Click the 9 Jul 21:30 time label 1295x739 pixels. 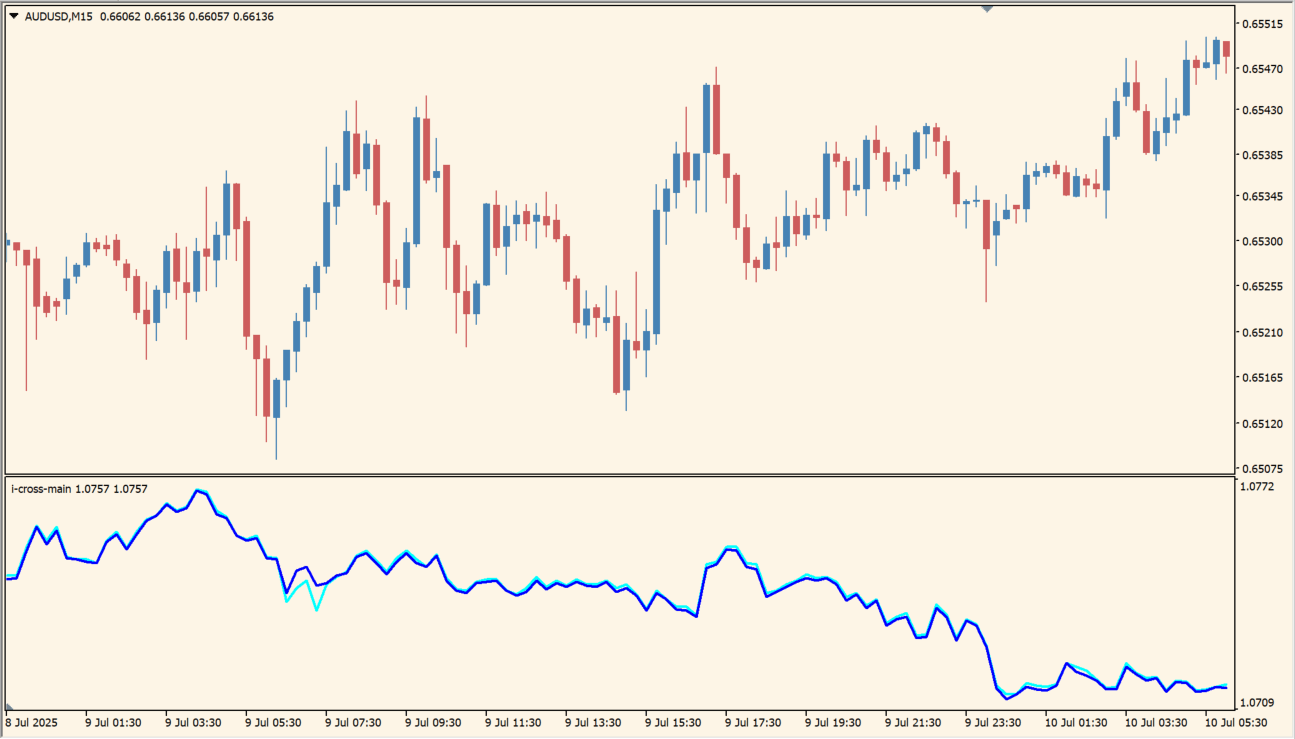[x=913, y=722]
